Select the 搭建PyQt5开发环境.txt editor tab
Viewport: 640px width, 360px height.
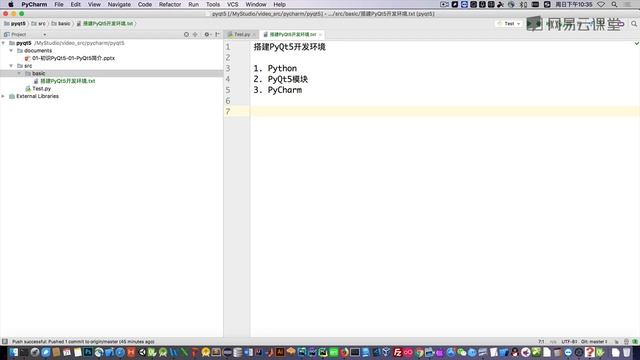[293, 35]
